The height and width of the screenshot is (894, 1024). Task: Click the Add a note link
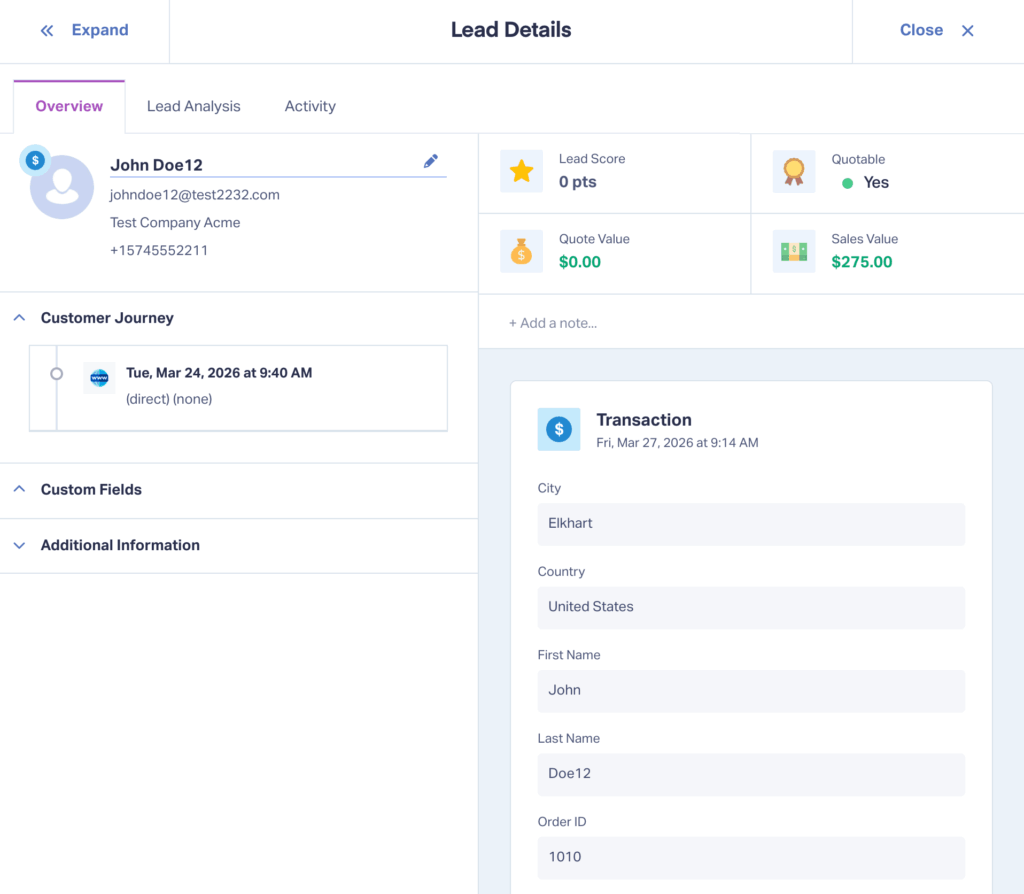(553, 322)
